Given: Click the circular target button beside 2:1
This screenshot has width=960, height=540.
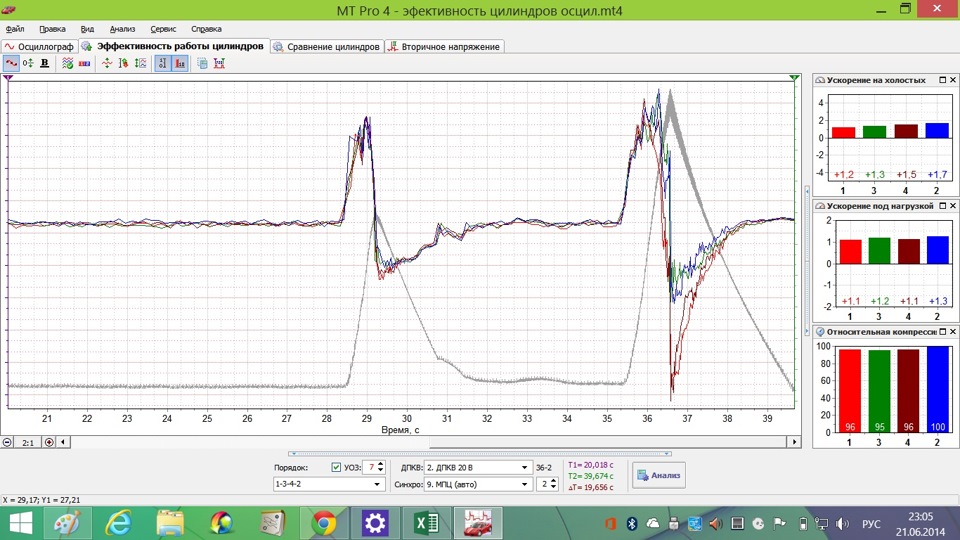Looking at the screenshot, I should (x=49, y=442).
